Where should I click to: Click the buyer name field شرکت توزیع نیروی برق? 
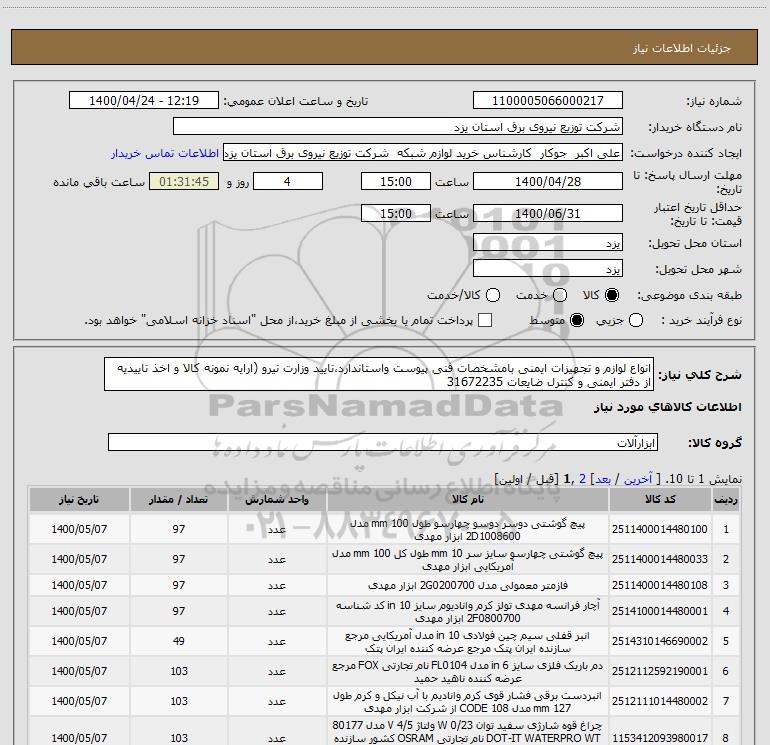pos(398,127)
